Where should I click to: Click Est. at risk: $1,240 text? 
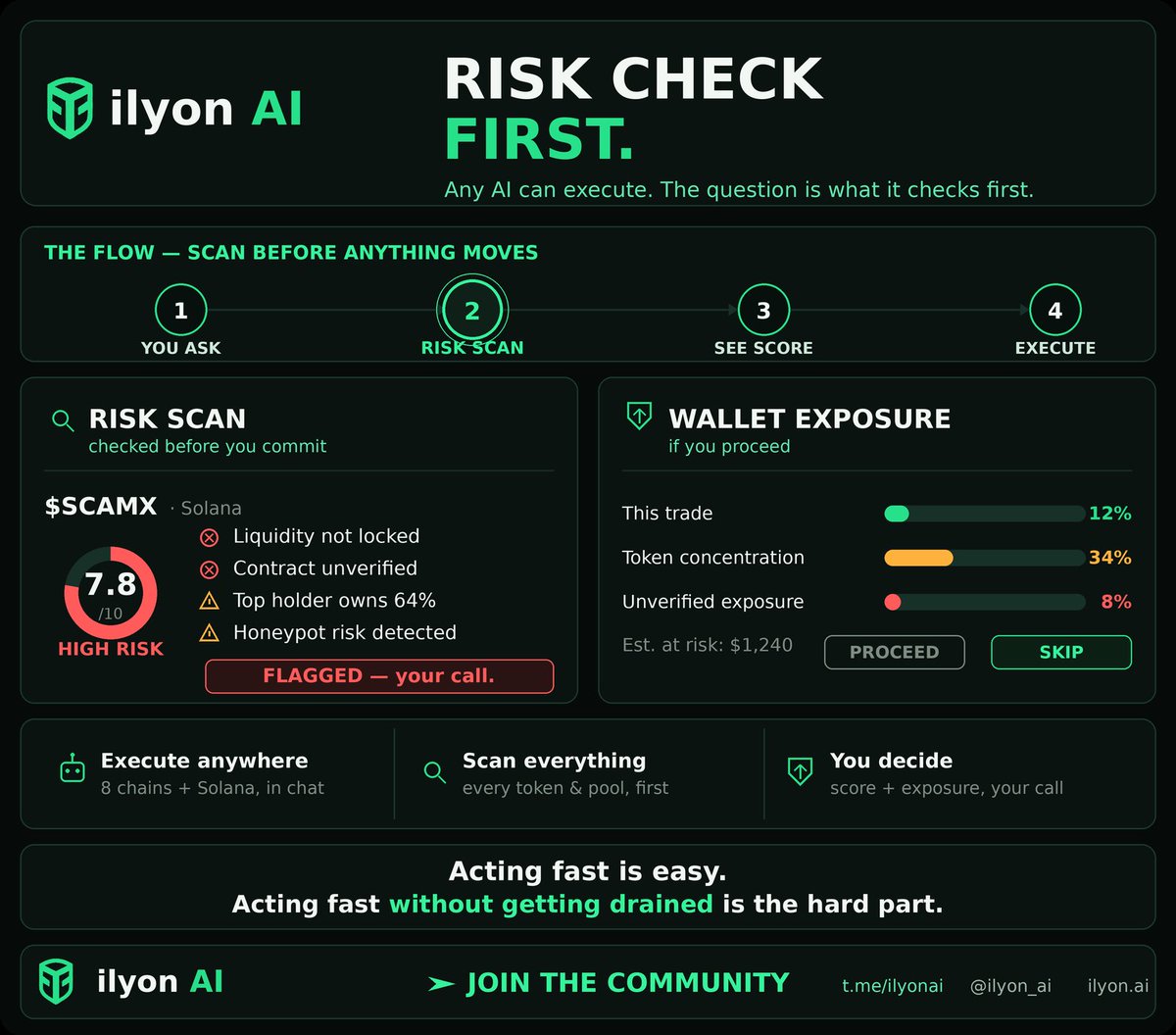coord(708,646)
